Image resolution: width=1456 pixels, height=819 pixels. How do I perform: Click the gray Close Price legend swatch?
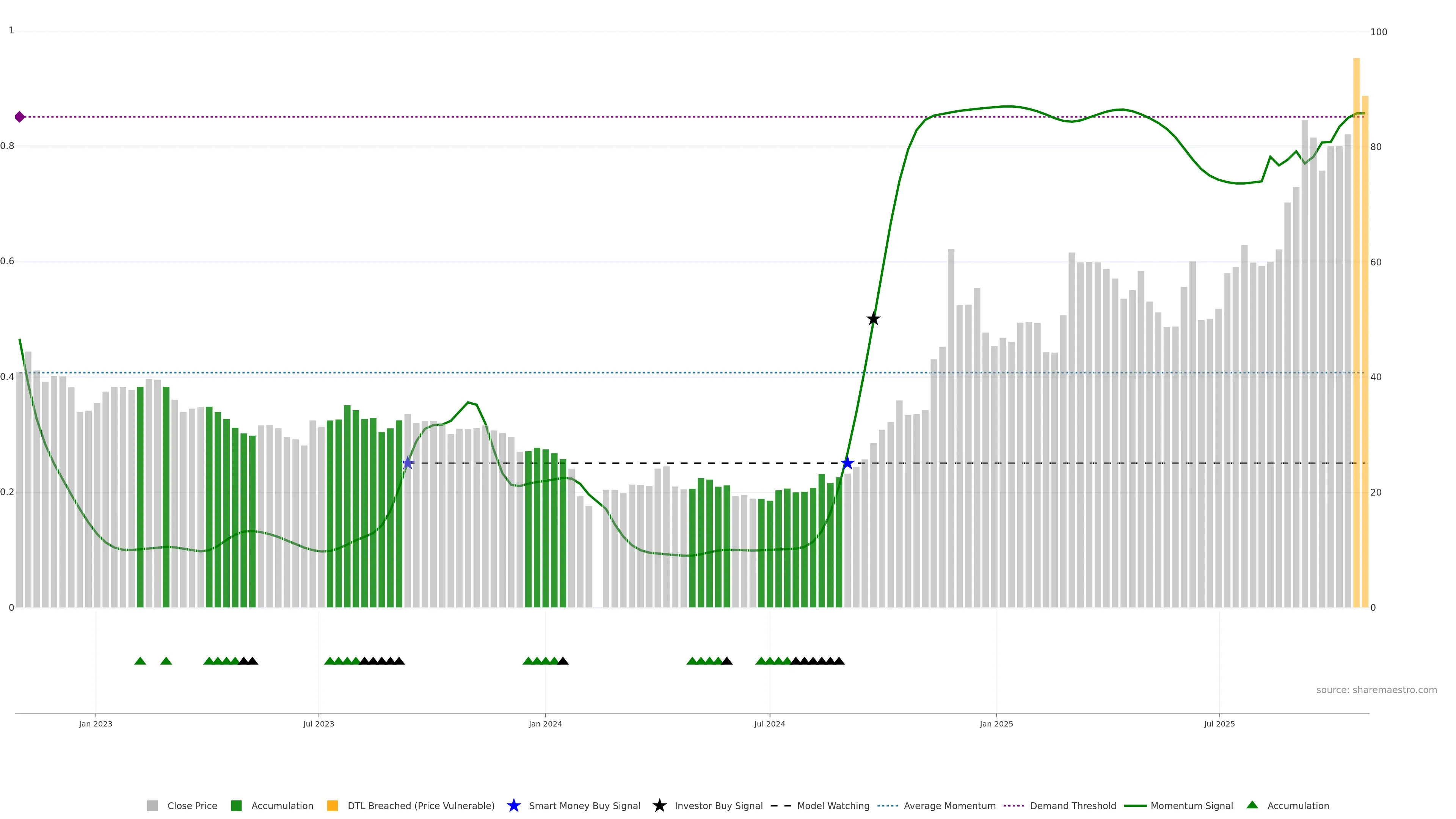click(x=152, y=806)
